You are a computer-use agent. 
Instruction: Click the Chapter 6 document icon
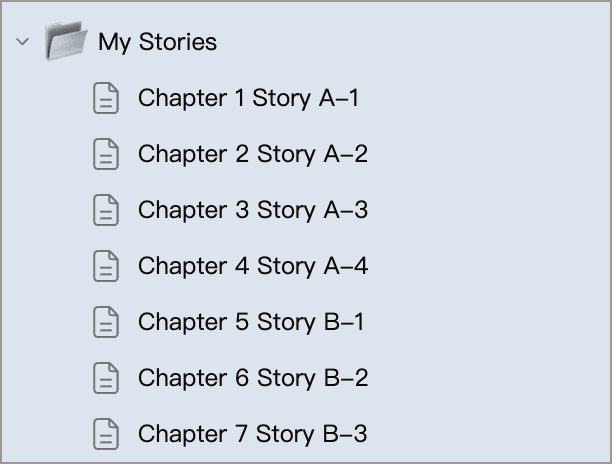(x=105, y=379)
